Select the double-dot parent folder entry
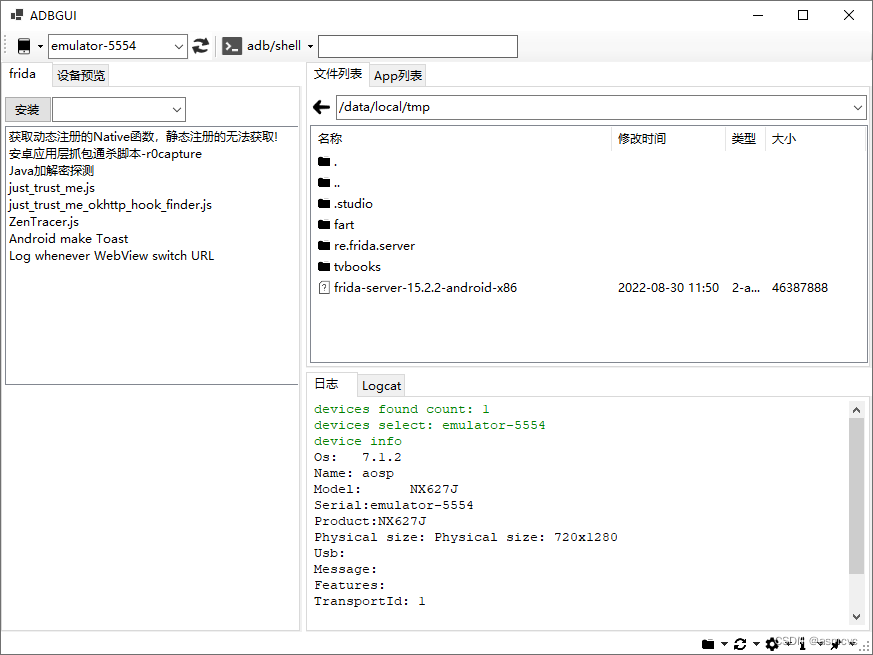The height and width of the screenshot is (655, 873). coord(329,183)
